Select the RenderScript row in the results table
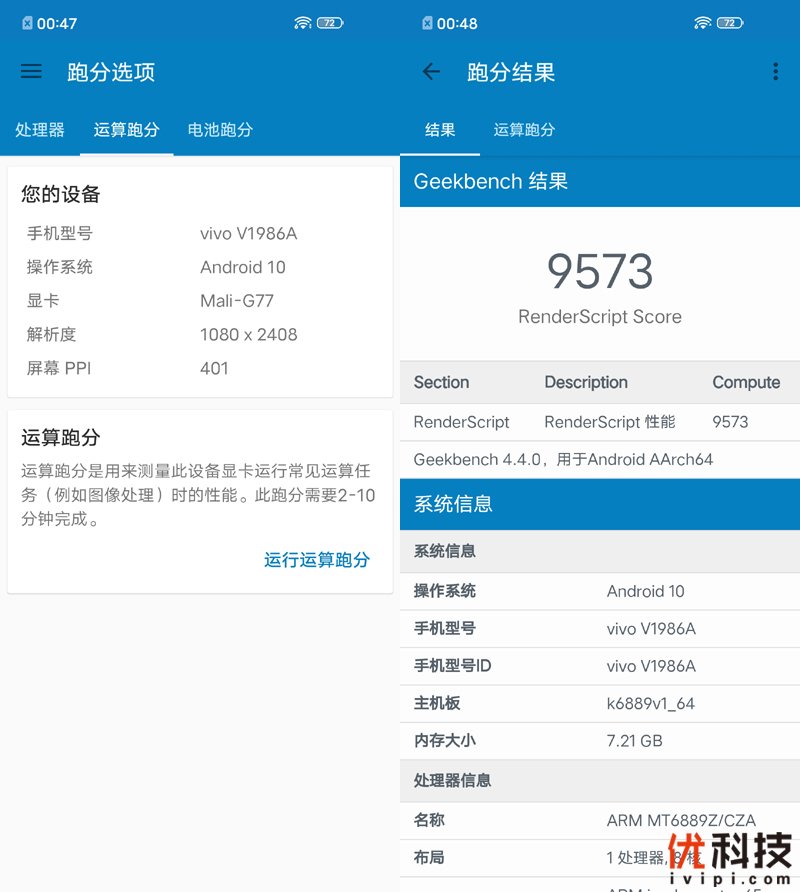800x892 pixels. [x=599, y=422]
